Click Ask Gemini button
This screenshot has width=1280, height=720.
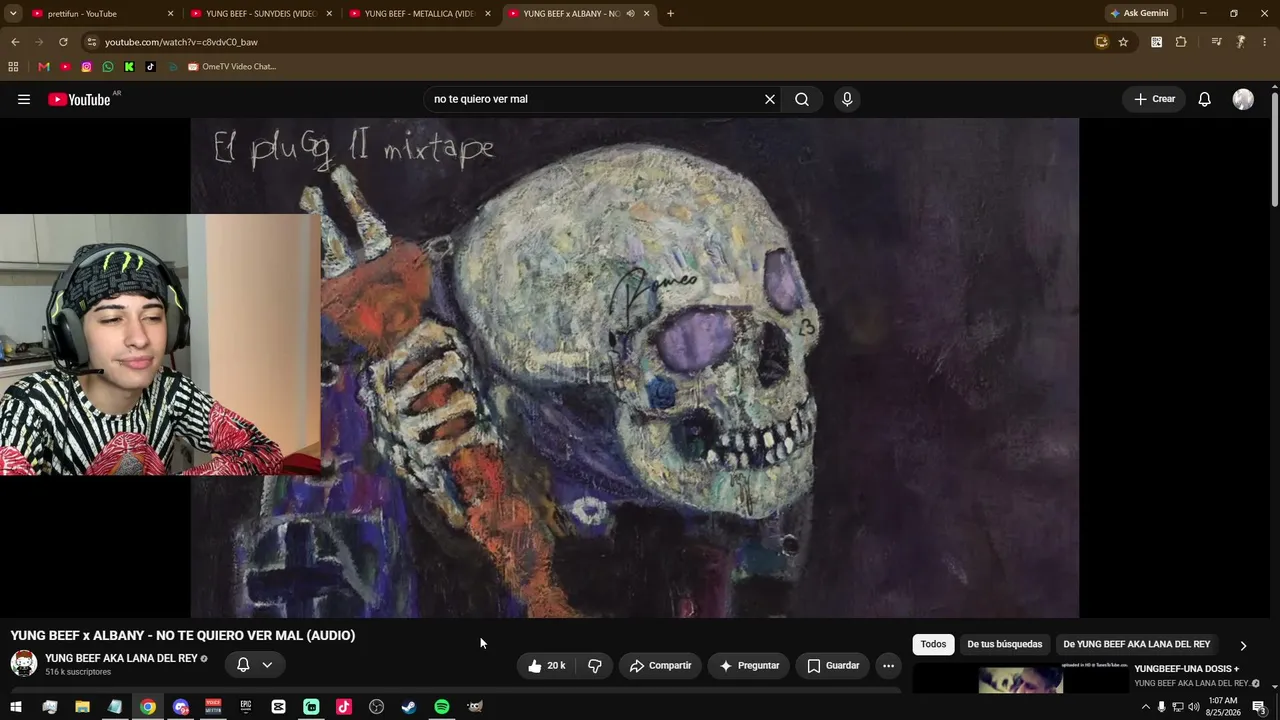coord(1139,14)
